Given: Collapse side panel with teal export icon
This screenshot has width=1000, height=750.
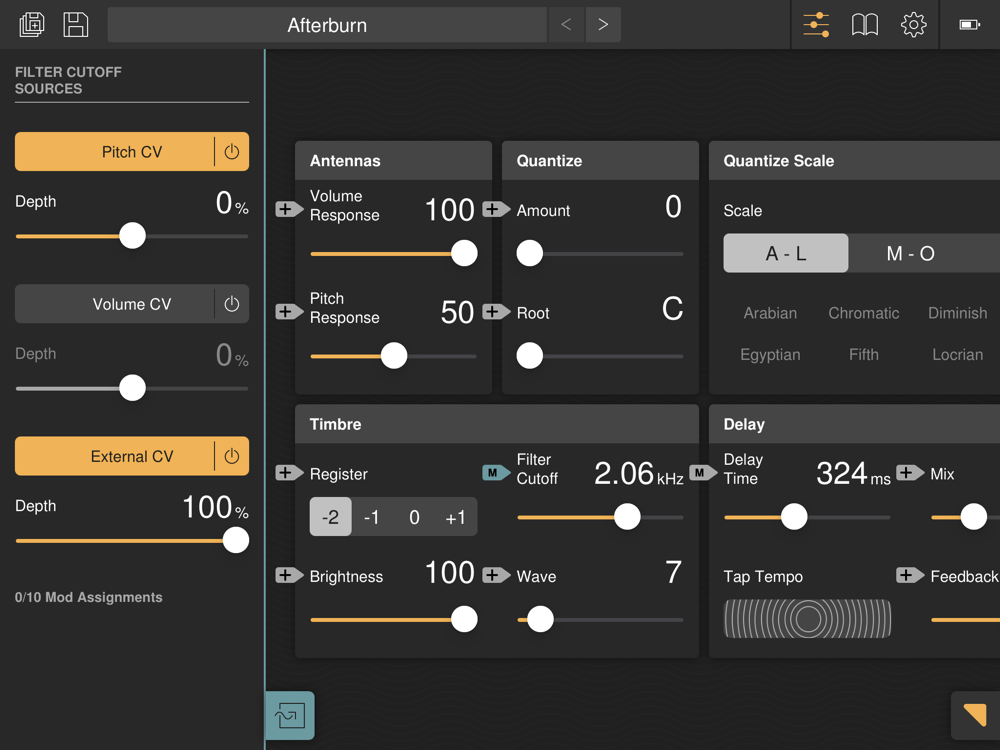Looking at the screenshot, I should pyautogui.click(x=290, y=716).
